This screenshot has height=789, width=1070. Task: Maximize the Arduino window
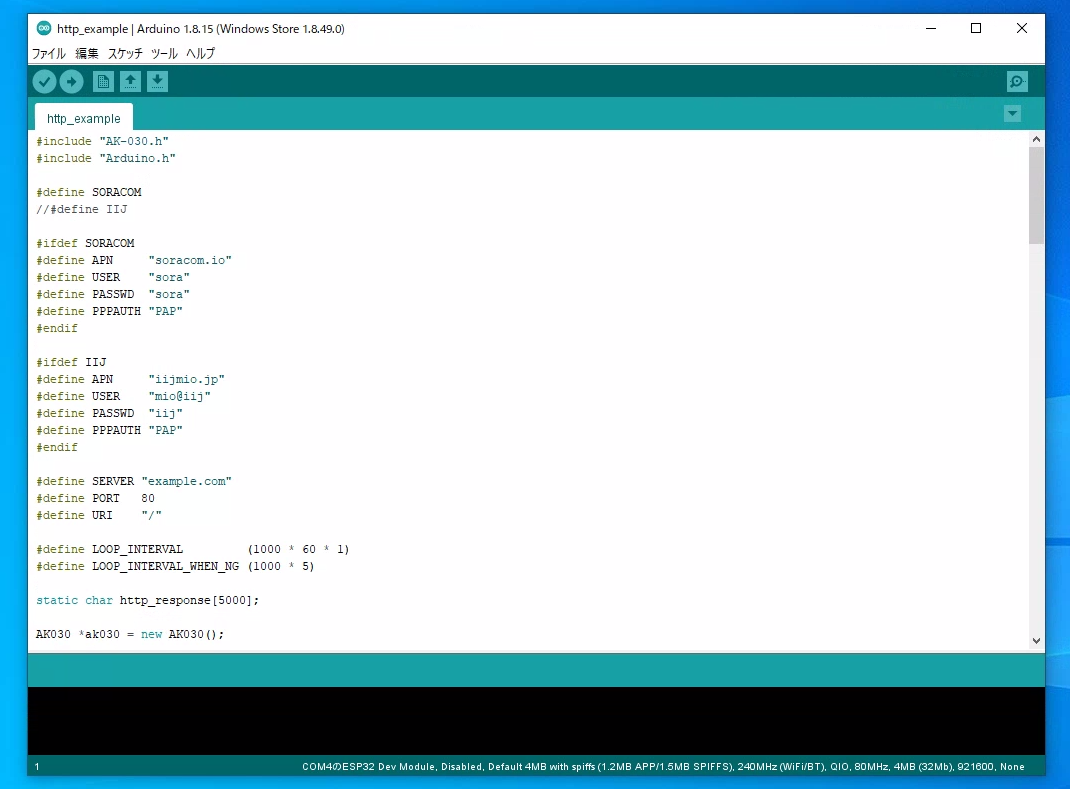pos(976,28)
